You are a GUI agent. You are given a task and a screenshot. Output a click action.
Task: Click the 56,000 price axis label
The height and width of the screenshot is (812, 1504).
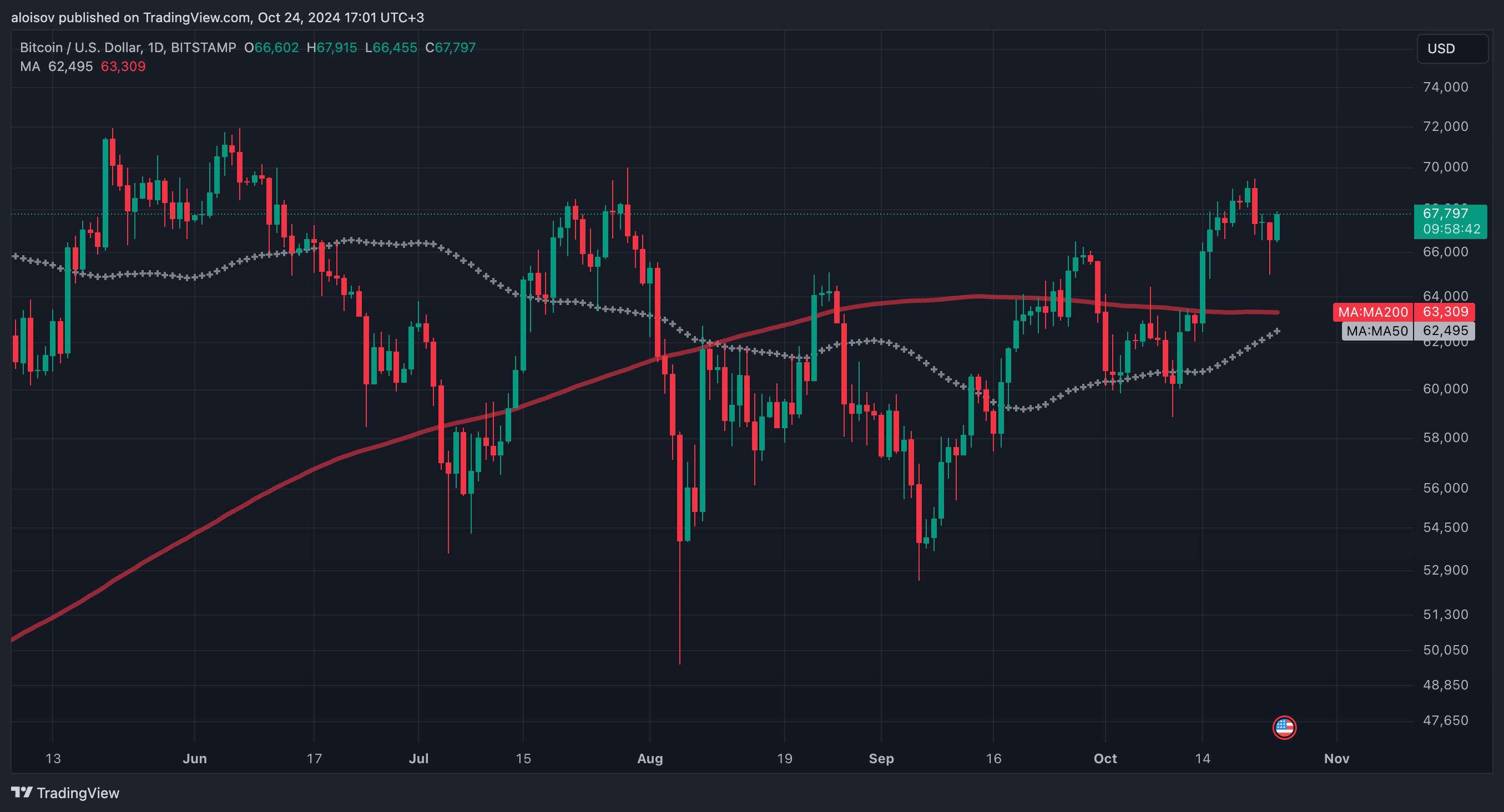(x=1446, y=488)
